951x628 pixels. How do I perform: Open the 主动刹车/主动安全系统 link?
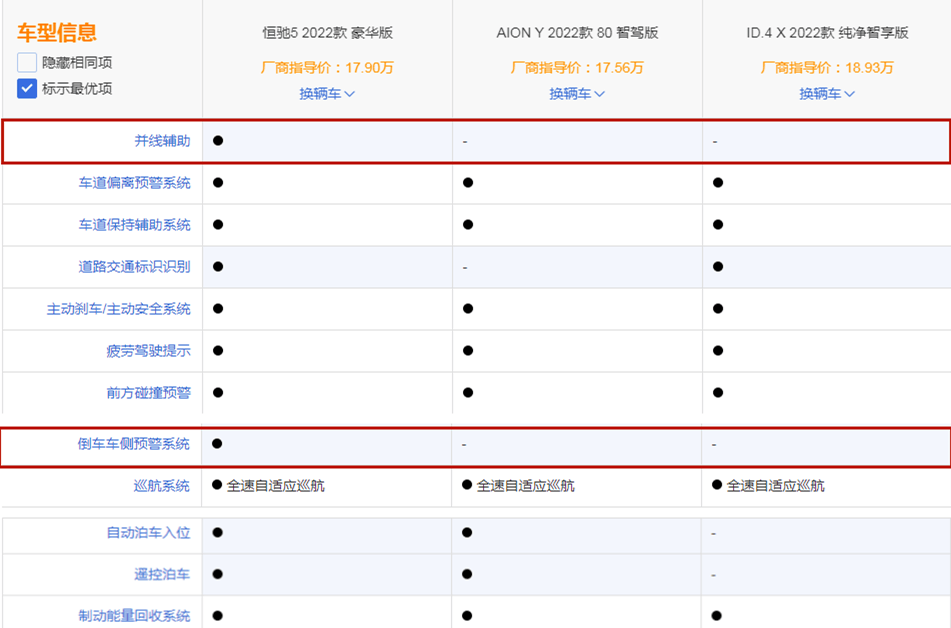click(118, 309)
